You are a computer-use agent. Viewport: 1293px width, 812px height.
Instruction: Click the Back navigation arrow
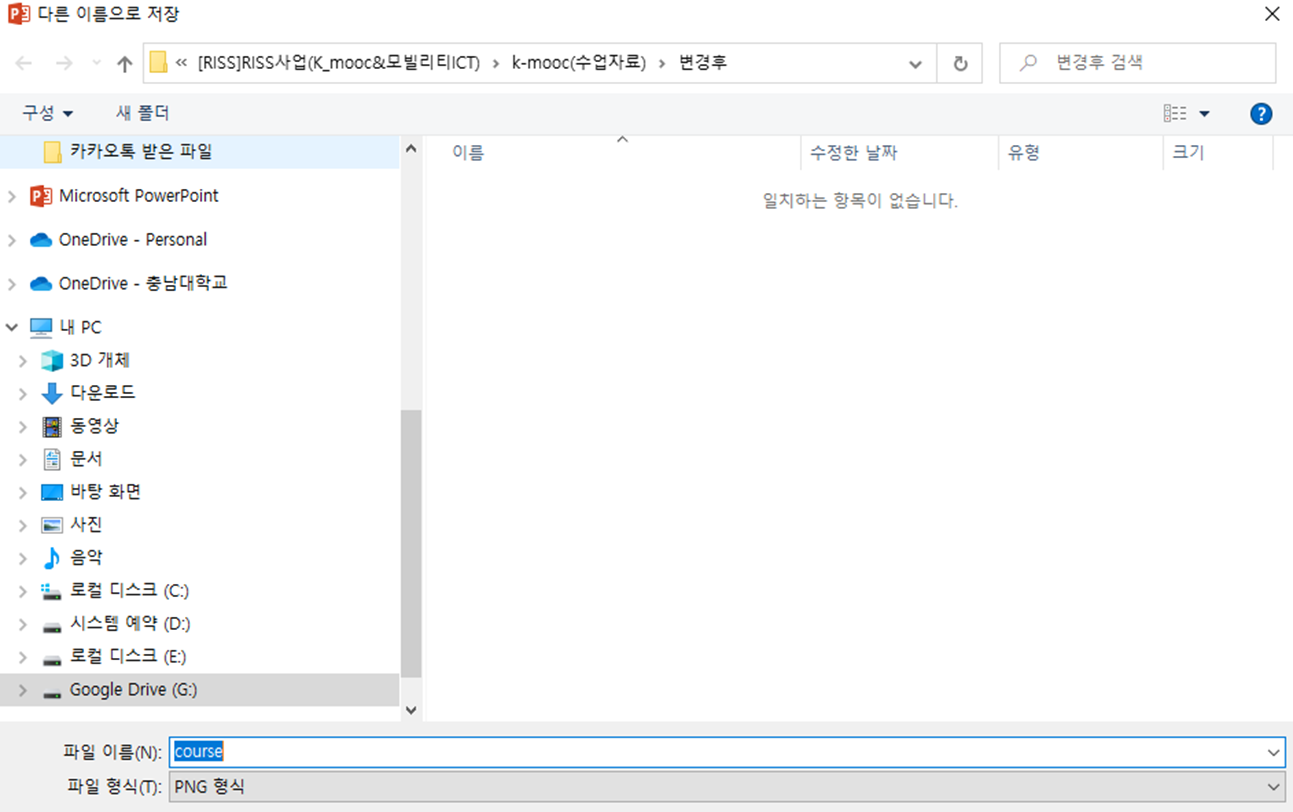point(24,63)
